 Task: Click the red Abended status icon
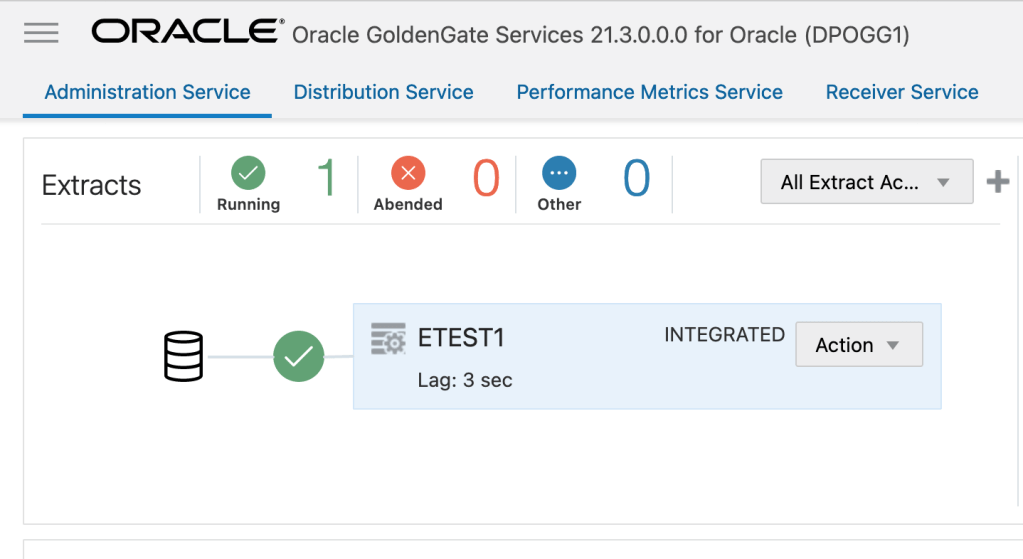pyautogui.click(x=408, y=174)
